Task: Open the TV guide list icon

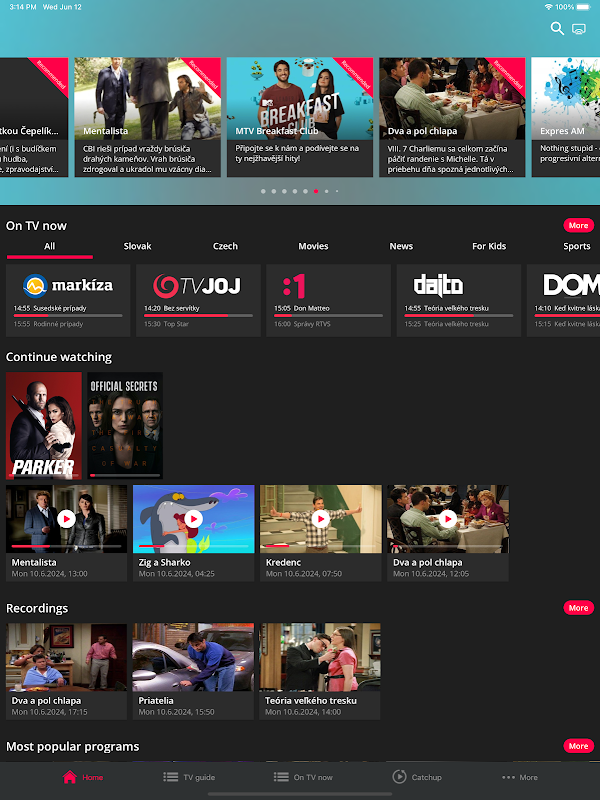Action: coord(170,777)
